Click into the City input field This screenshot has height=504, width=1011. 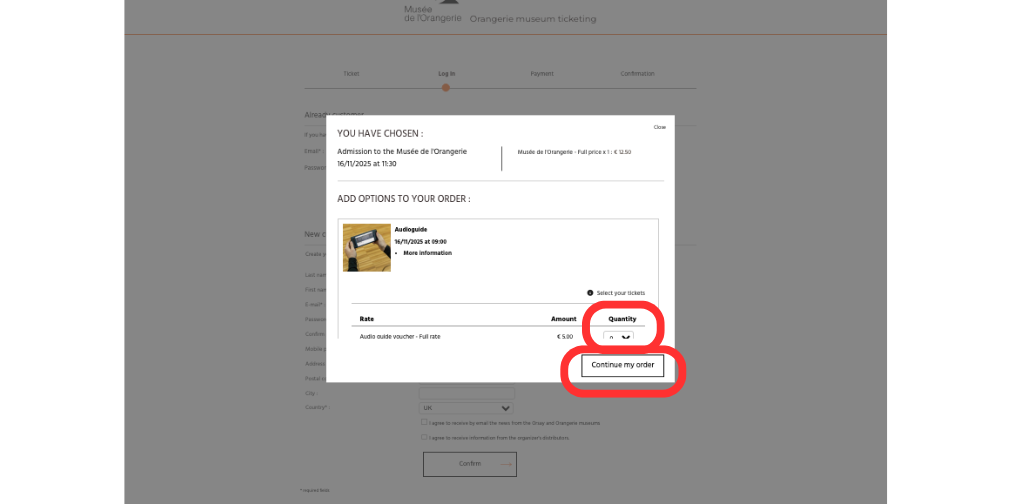(466, 393)
